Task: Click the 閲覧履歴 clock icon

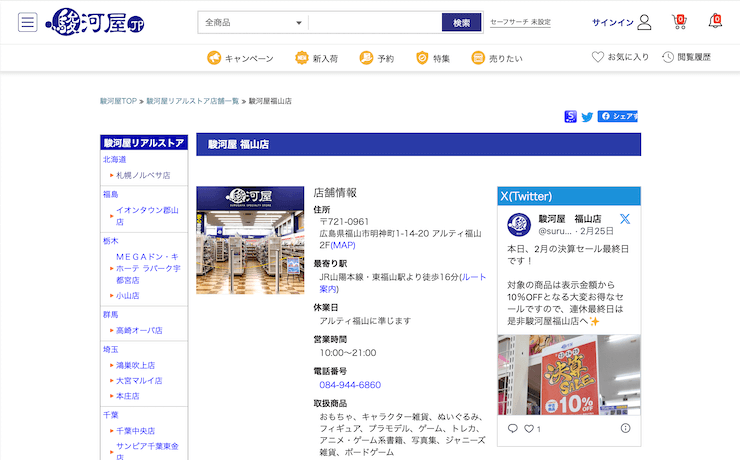Action: pyautogui.click(x=667, y=57)
